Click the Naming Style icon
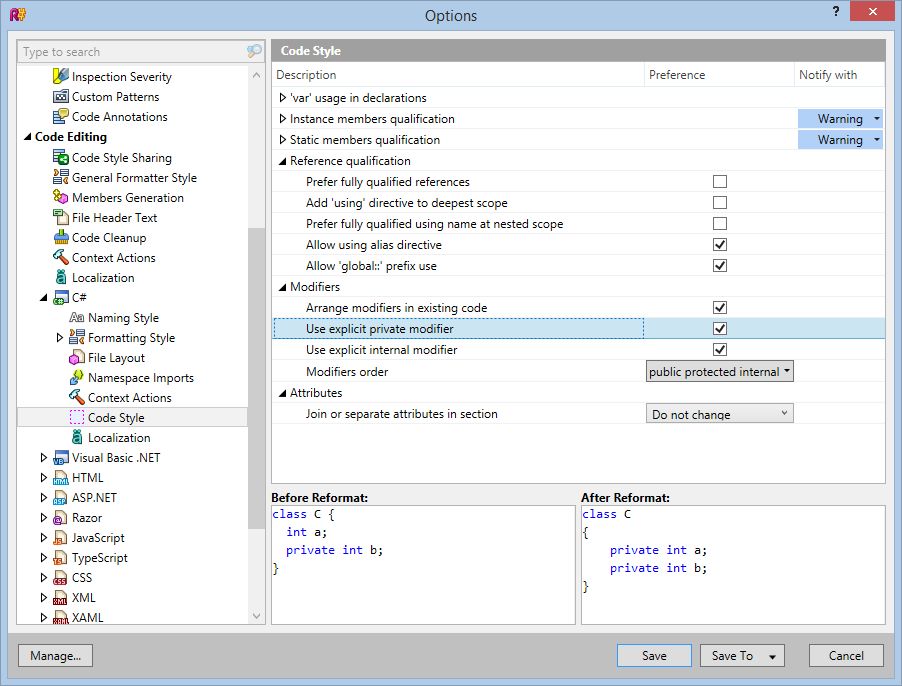This screenshot has width=902, height=686. coord(76,318)
